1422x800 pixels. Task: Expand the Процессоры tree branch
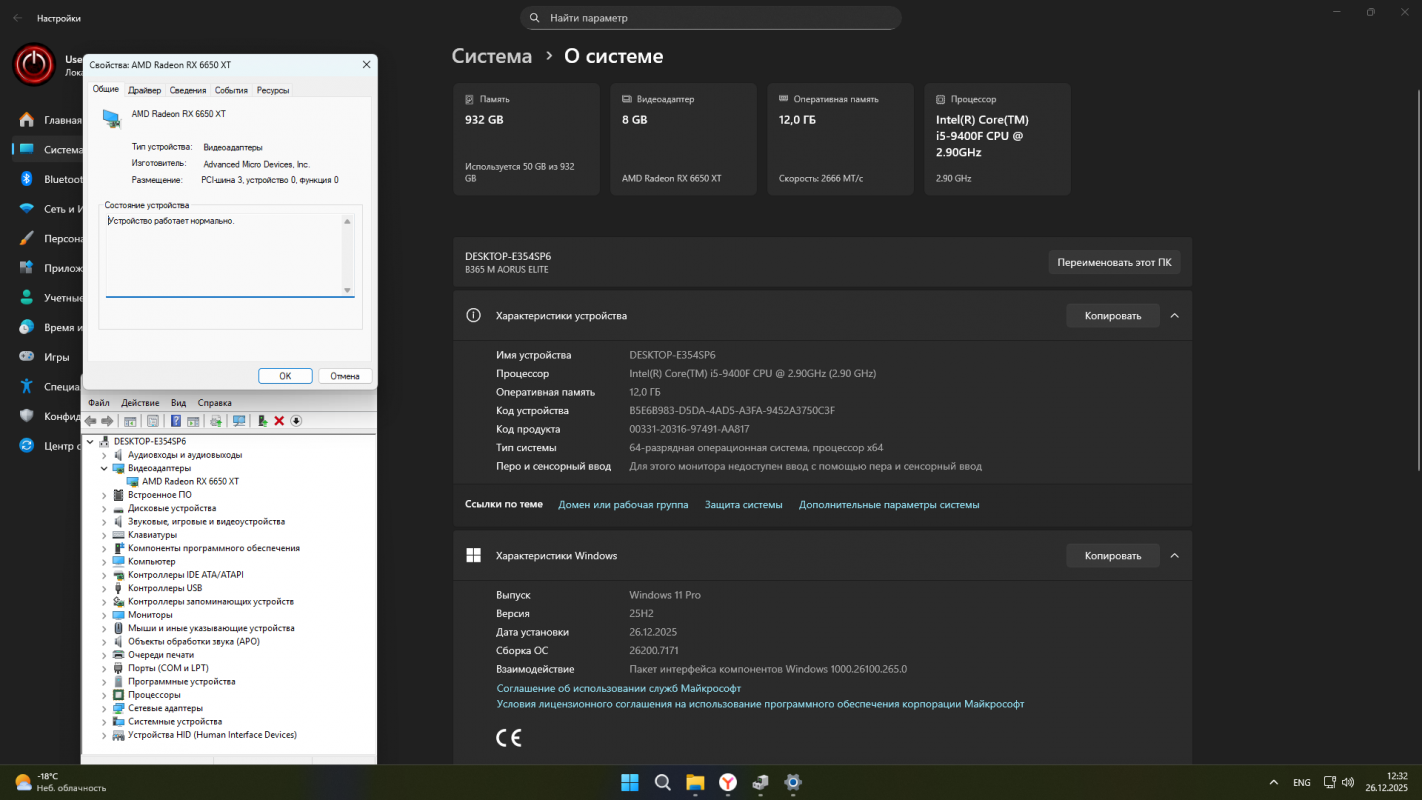[104, 694]
